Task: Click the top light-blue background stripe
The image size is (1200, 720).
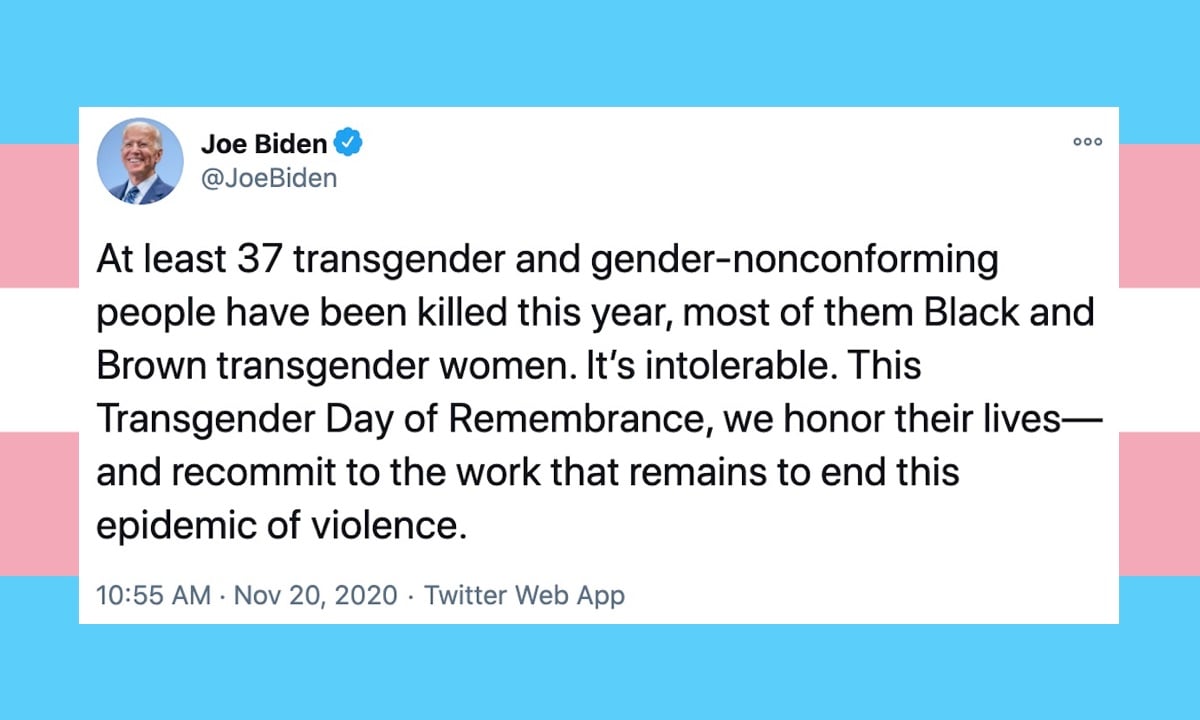Action: click(600, 50)
